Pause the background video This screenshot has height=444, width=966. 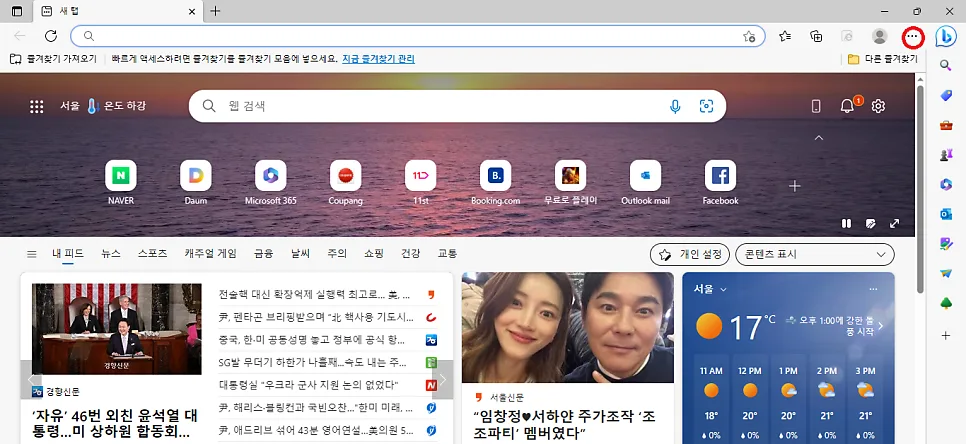pyautogui.click(x=846, y=224)
